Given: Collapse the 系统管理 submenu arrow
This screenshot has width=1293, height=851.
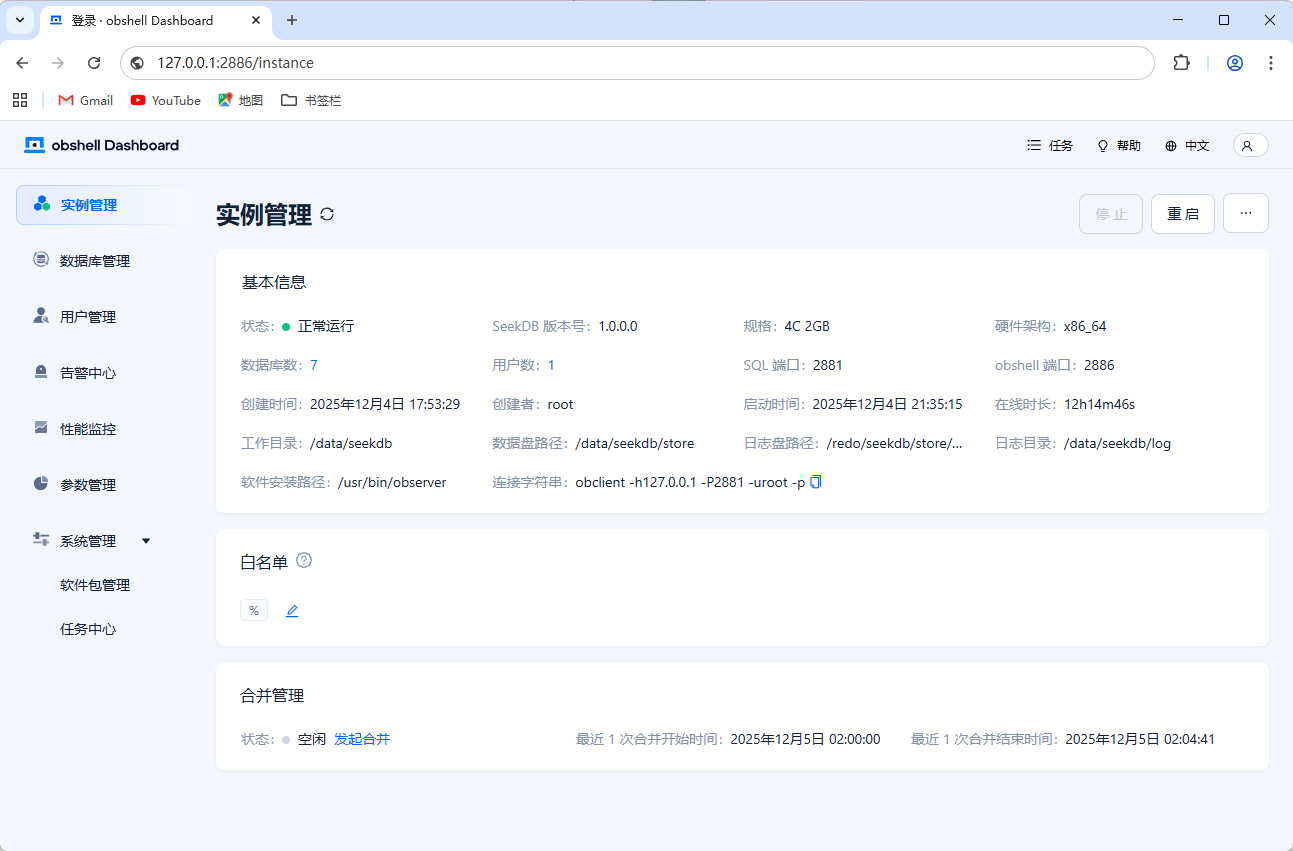Looking at the screenshot, I should tap(146, 541).
